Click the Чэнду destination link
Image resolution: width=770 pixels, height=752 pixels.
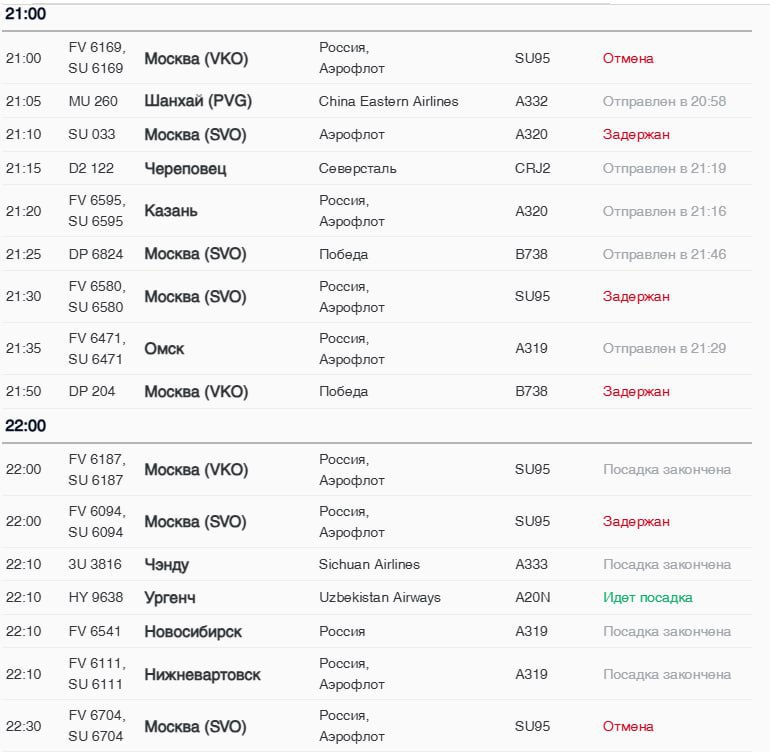point(166,565)
